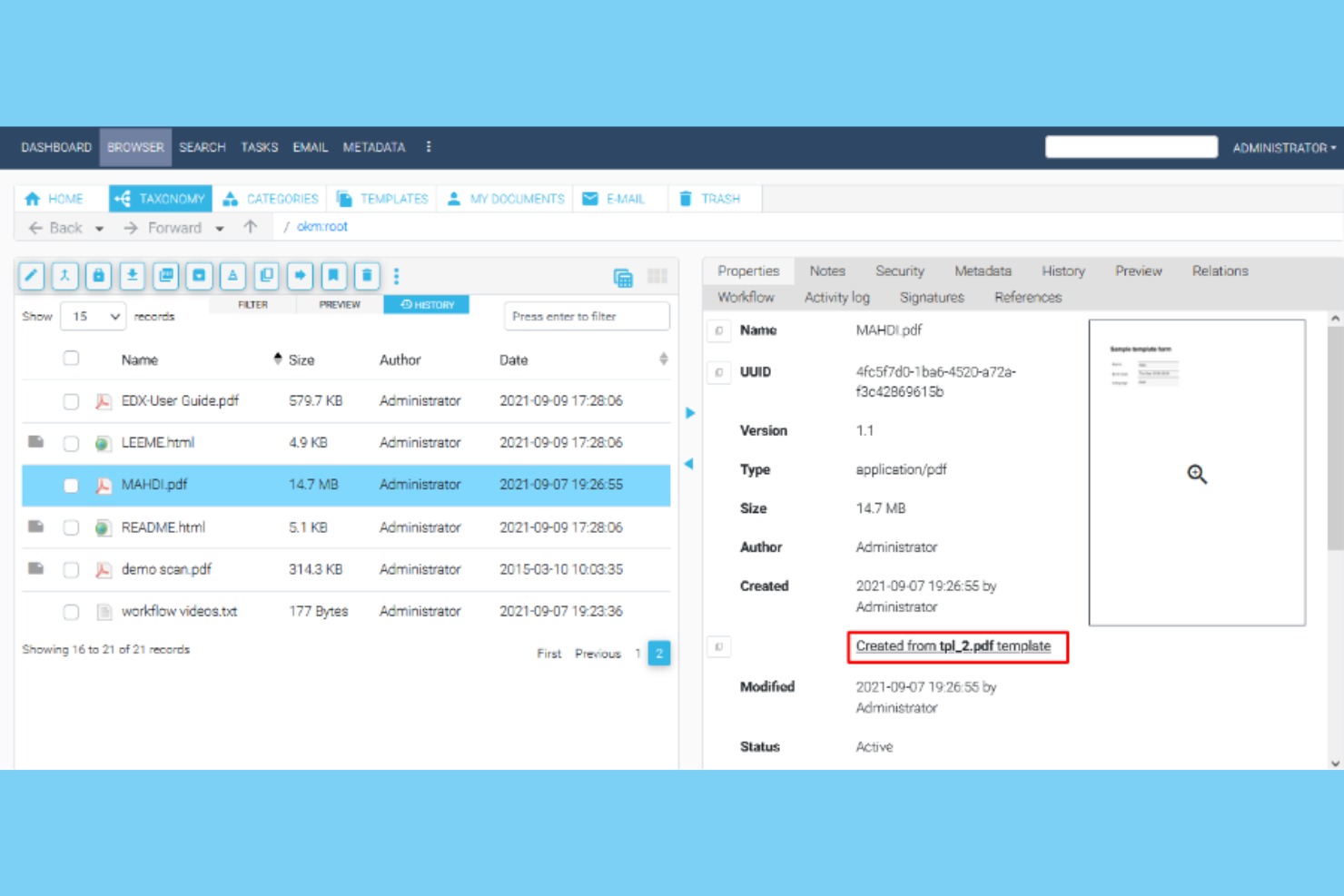Image resolution: width=1344 pixels, height=896 pixels.
Task: Switch to the Security tab
Action: (x=900, y=271)
